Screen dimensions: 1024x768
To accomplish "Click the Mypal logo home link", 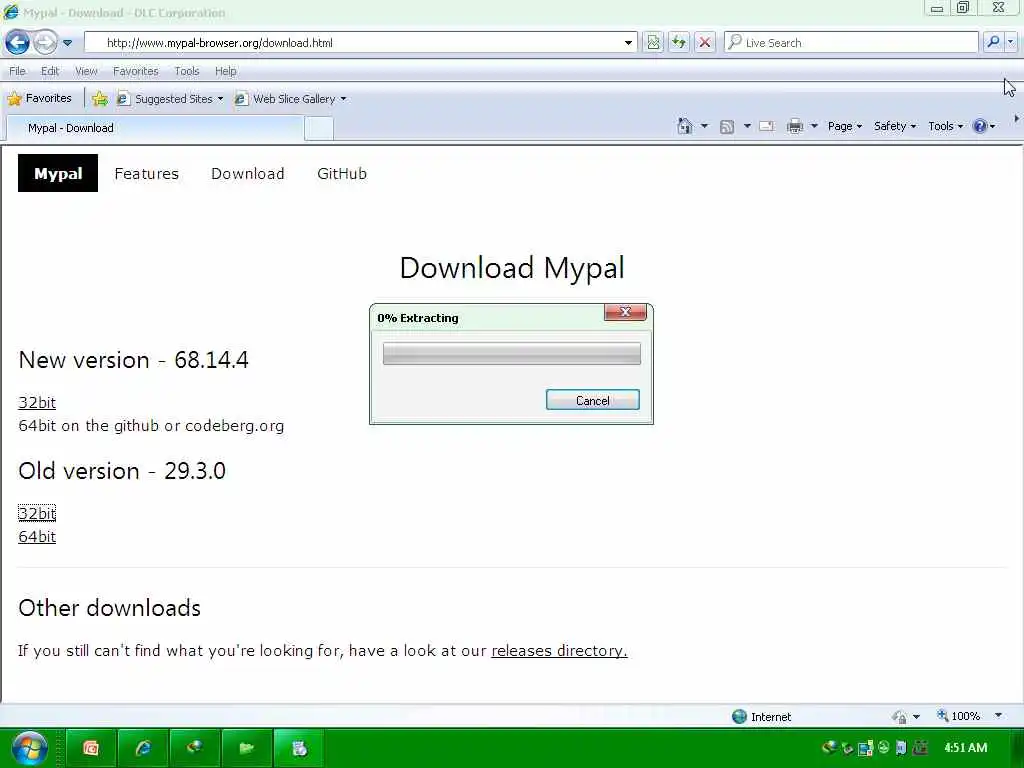I will tap(58, 173).
